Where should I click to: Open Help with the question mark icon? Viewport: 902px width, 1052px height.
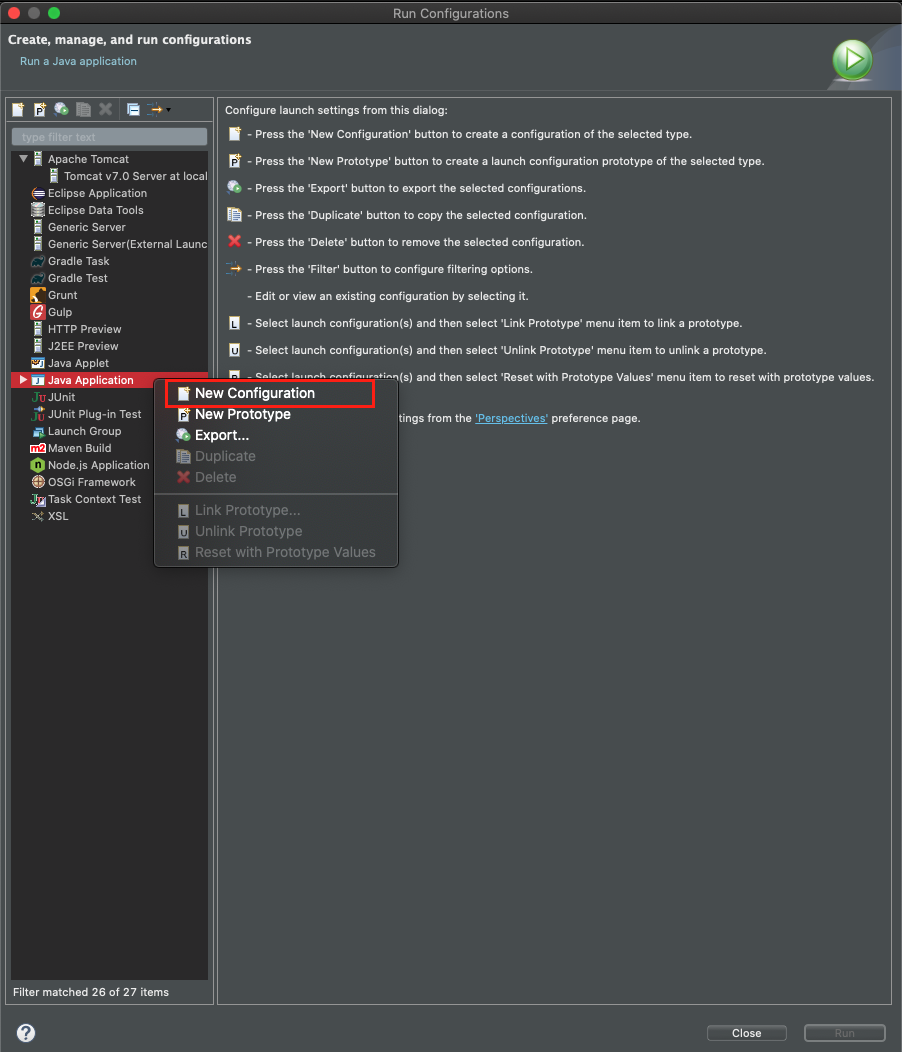(x=26, y=1033)
